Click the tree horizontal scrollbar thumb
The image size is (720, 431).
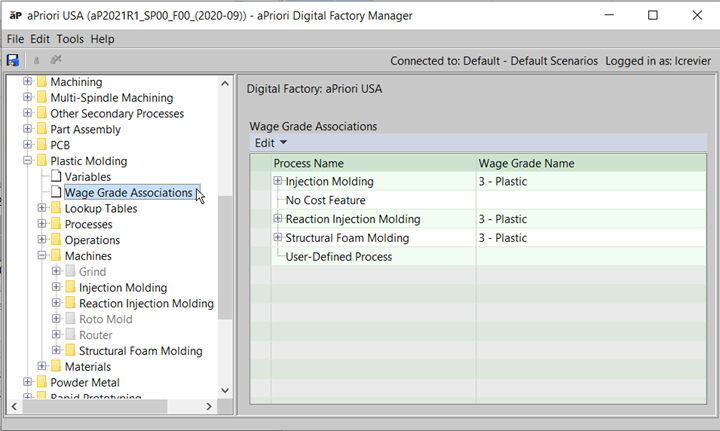(95, 406)
